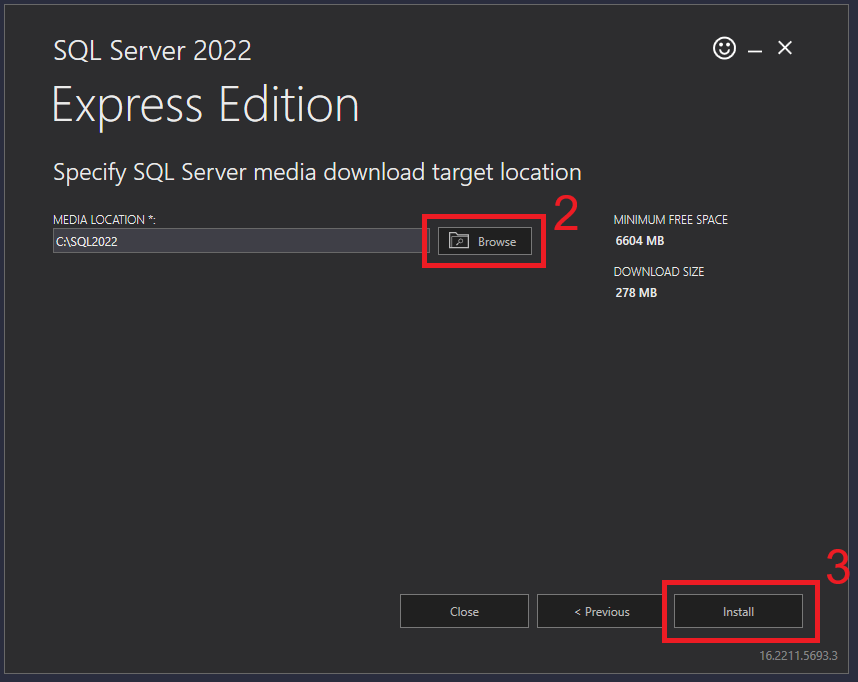Go back using the Previous button
Viewport: 858px width, 682px height.
click(601, 611)
